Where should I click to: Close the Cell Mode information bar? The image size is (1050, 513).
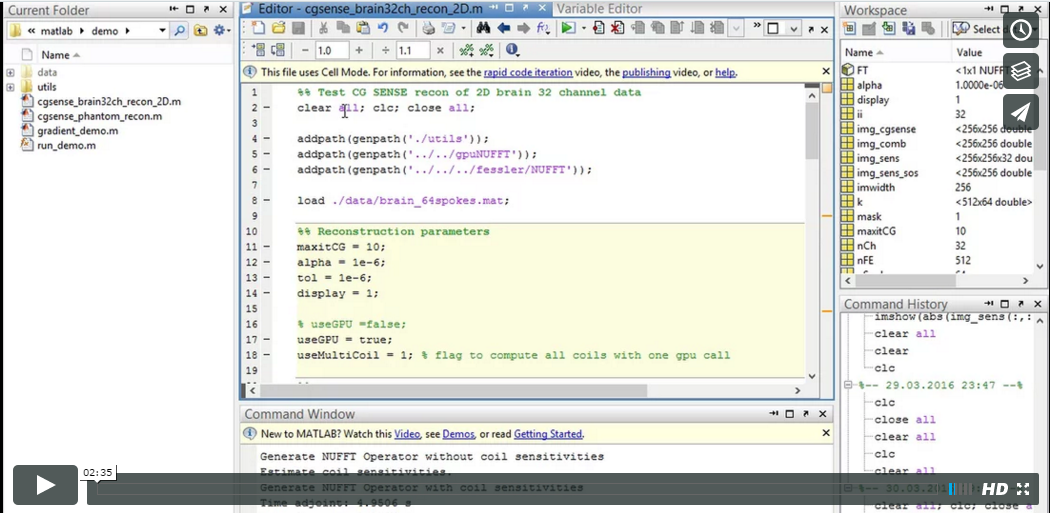826,72
